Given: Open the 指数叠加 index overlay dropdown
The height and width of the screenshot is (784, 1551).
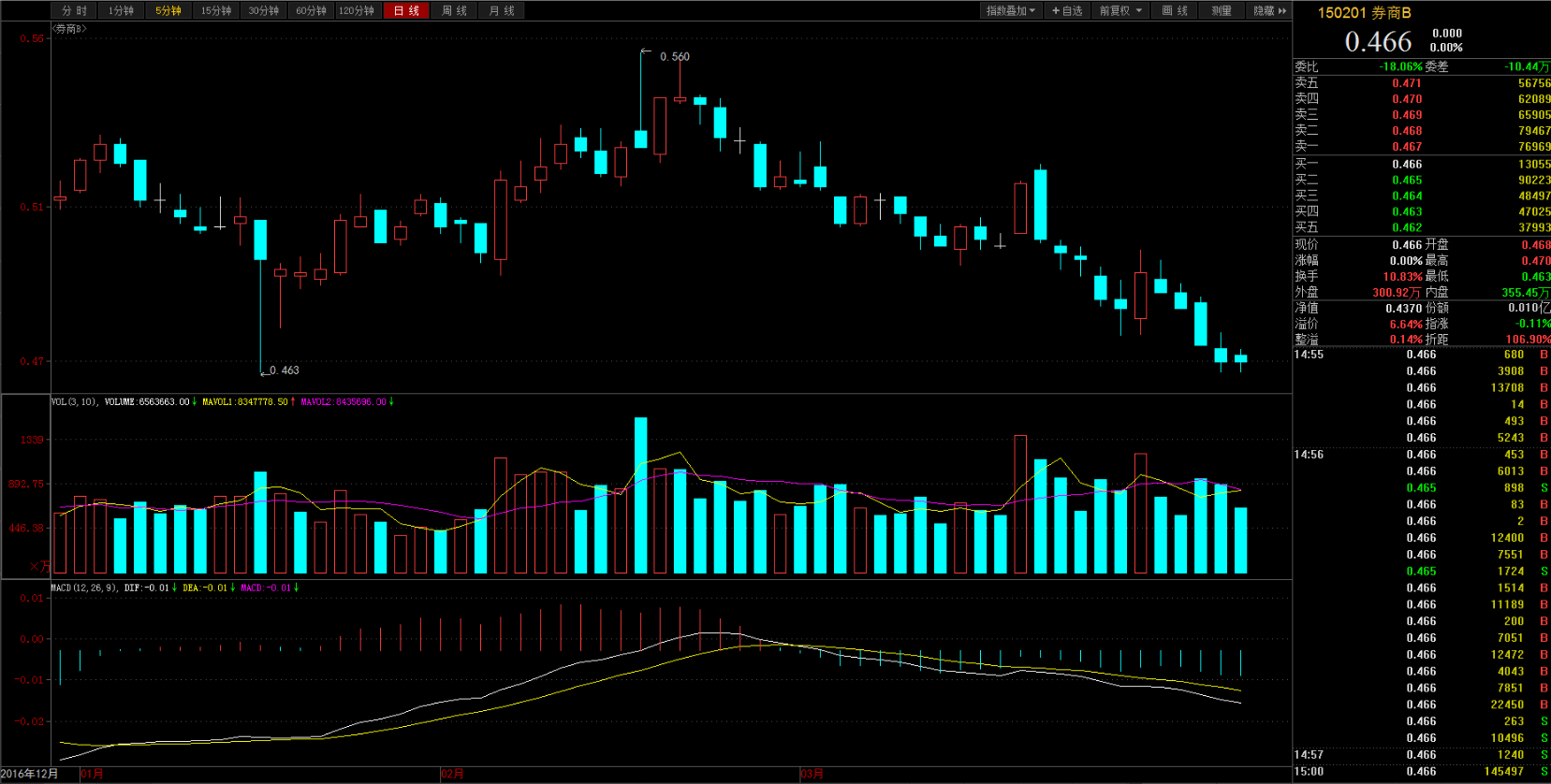Looking at the screenshot, I should point(1011,10).
